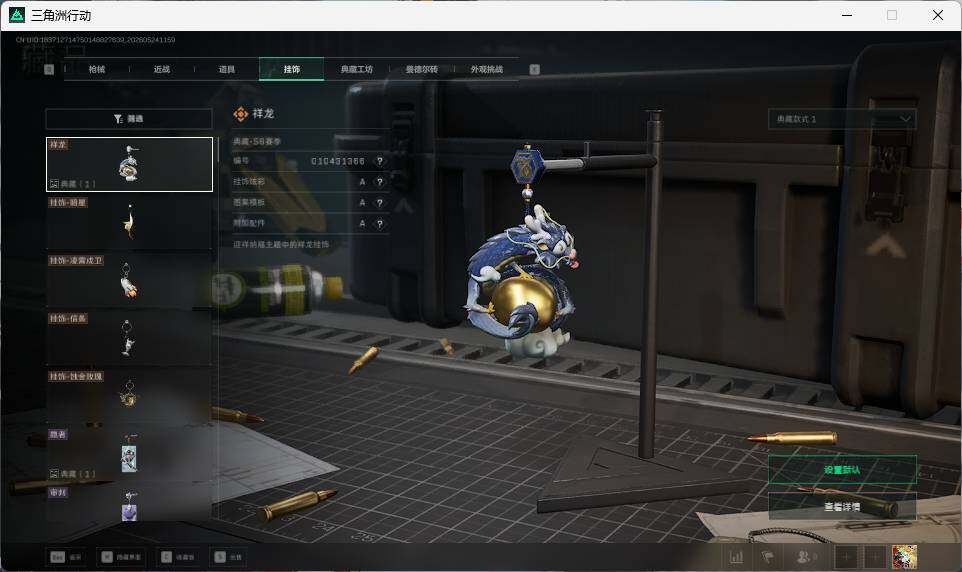Click the H hide interface key hint

point(121,557)
